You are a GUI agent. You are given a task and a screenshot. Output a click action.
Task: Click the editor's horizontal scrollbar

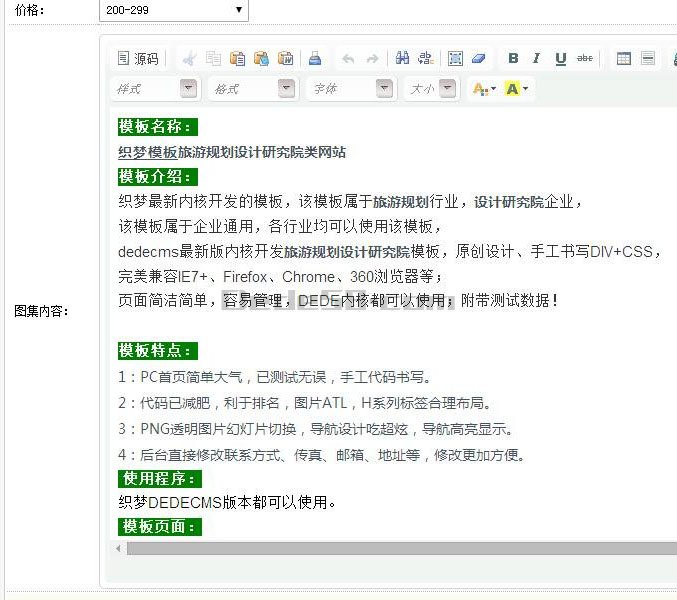[400, 549]
